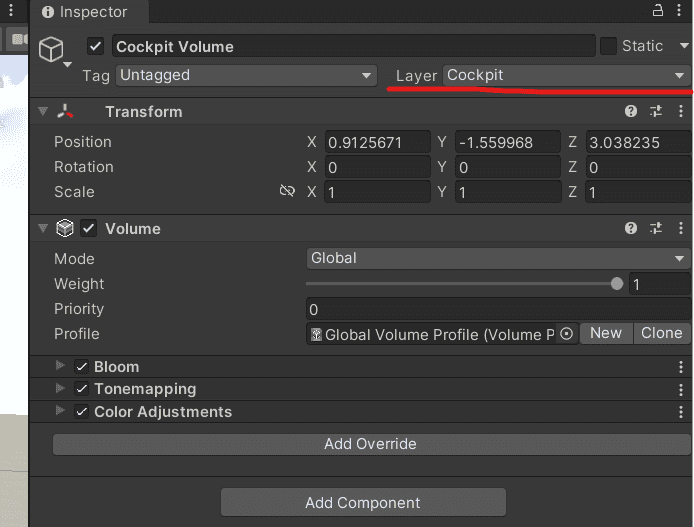This screenshot has width=694, height=527.
Task: Click the Add Override button
Action: (371, 444)
